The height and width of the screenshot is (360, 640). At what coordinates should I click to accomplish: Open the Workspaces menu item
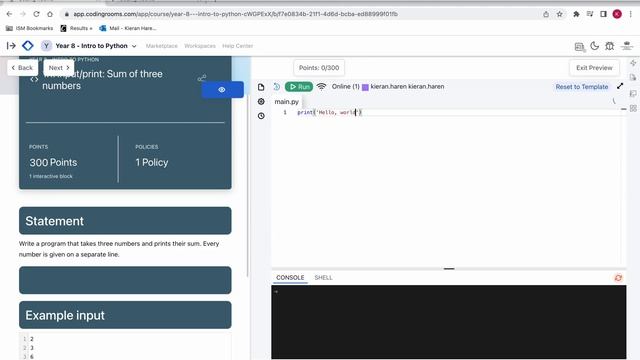pyautogui.click(x=200, y=46)
